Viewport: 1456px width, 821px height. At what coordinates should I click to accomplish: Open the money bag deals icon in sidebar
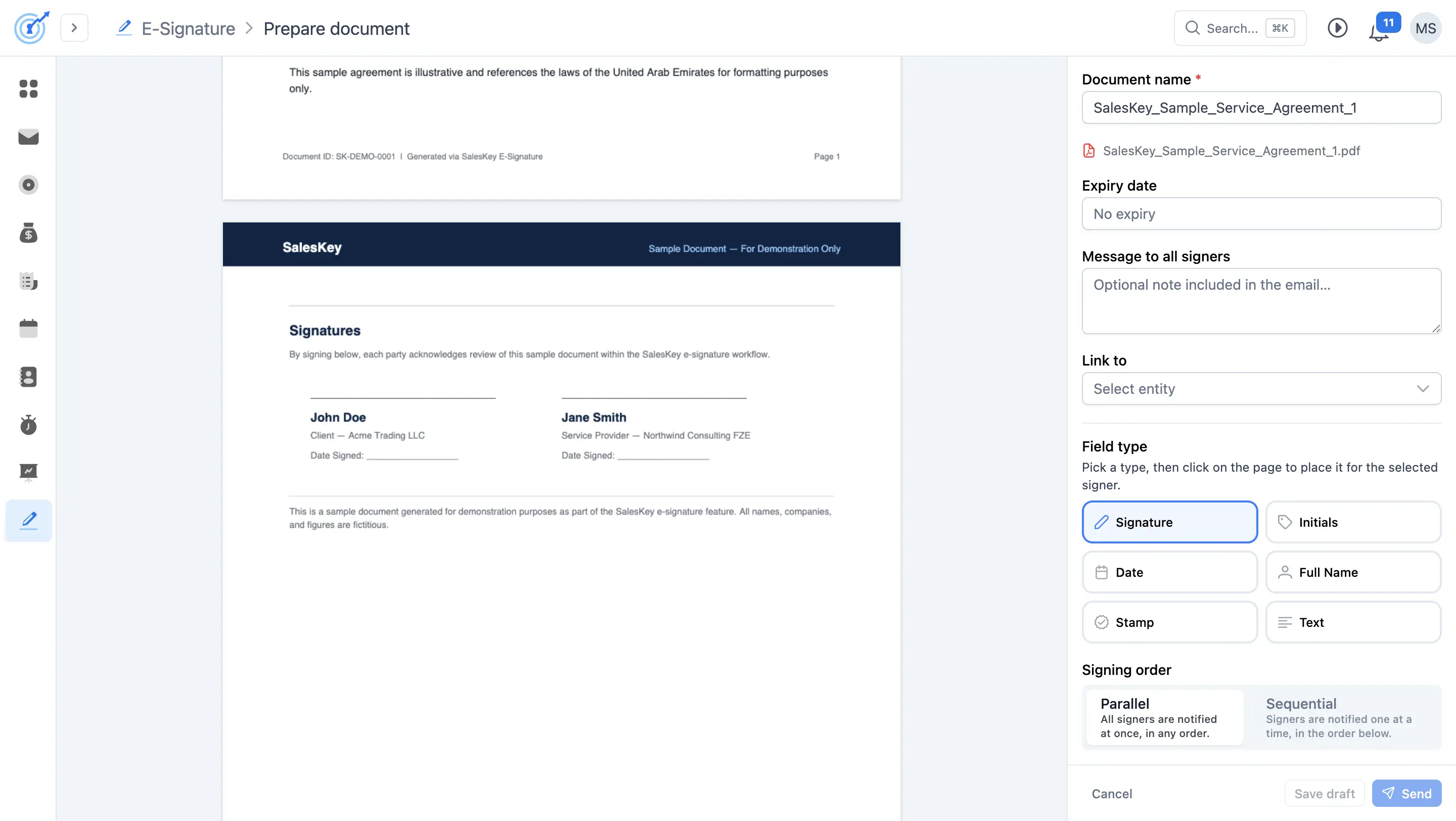pyautogui.click(x=28, y=233)
